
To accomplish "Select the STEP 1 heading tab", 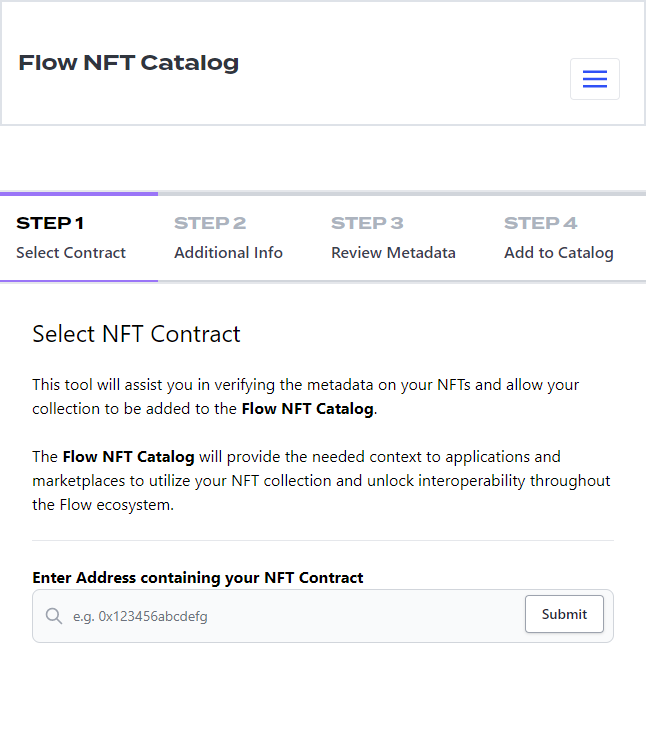I will pos(50,223).
